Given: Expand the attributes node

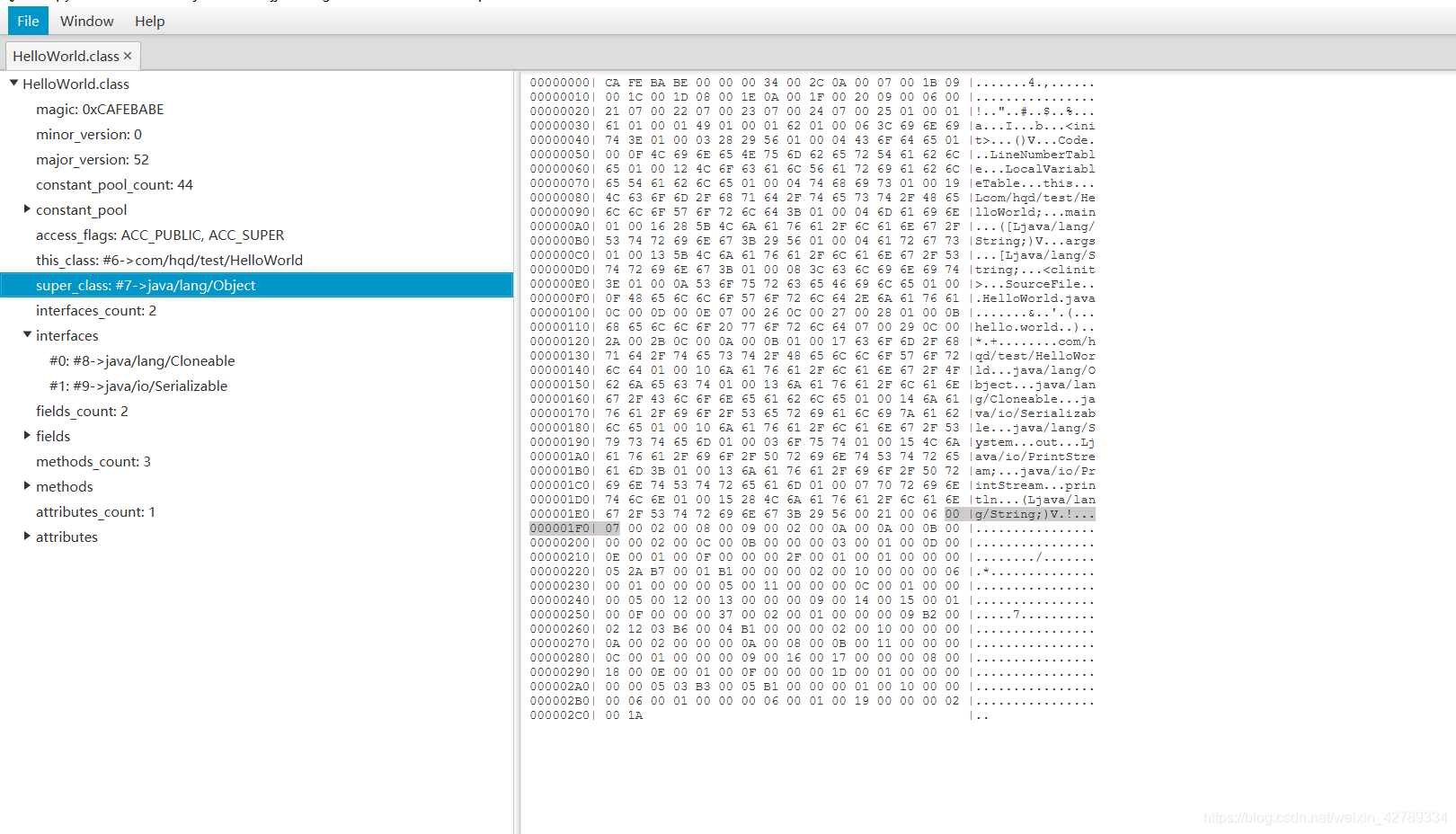Looking at the screenshot, I should point(27,536).
